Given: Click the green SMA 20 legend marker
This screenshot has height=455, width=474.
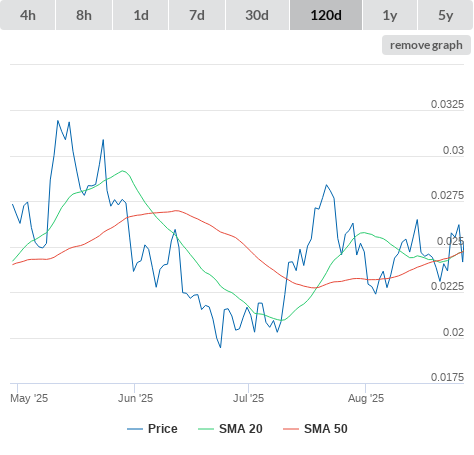Looking at the screenshot, I should click(x=206, y=429).
